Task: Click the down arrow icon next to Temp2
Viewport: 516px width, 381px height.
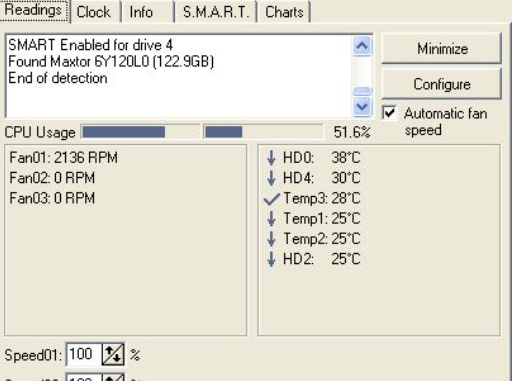Action: point(271,239)
